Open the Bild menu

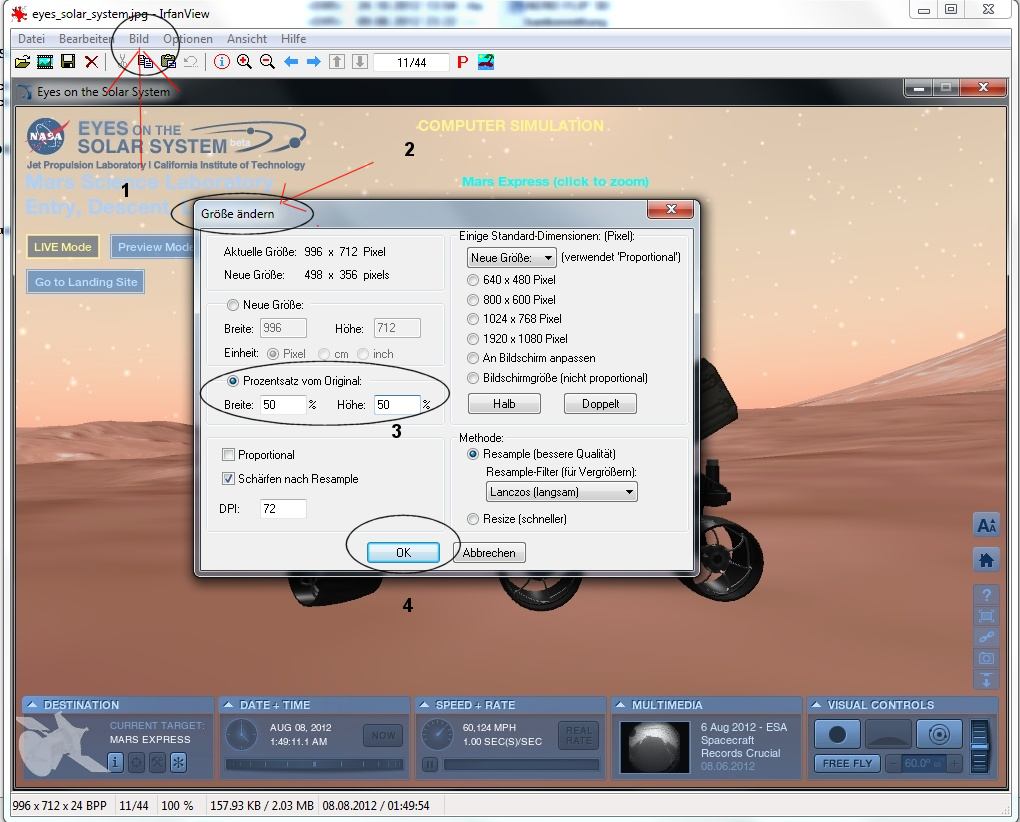pos(139,39)
